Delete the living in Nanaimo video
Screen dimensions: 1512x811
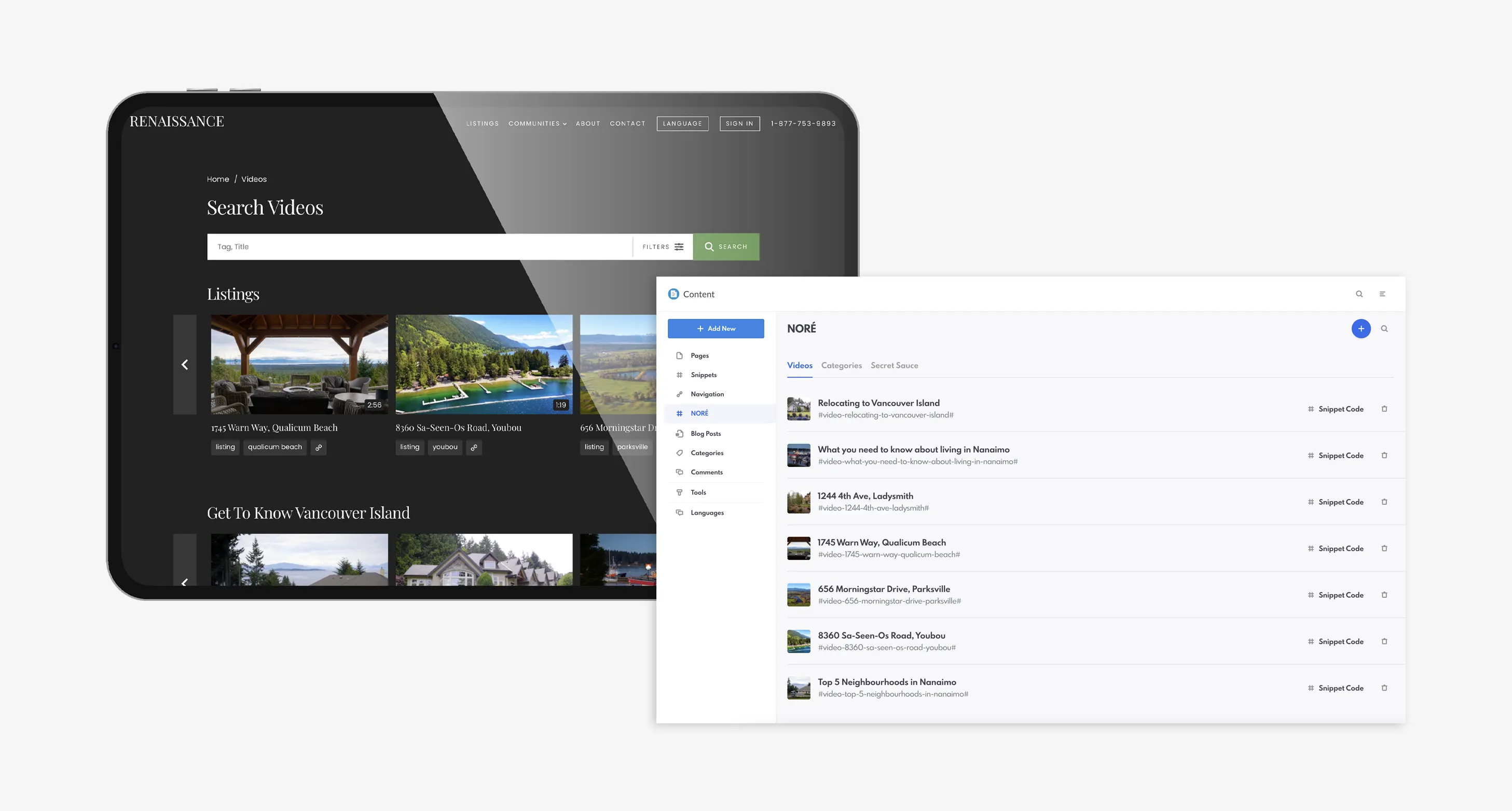coord(1384,456)
